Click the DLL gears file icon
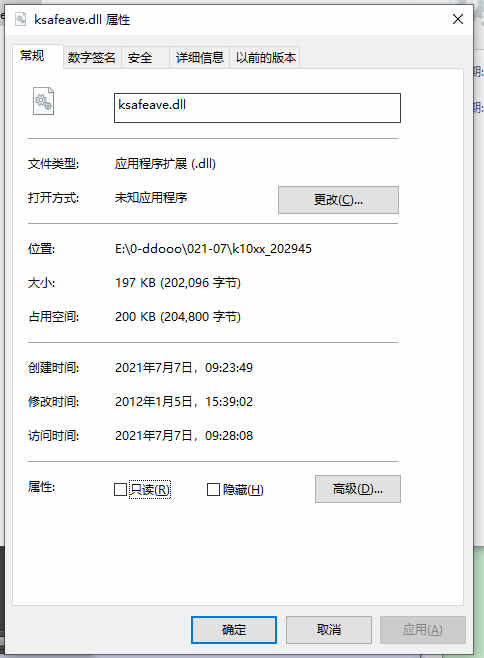Screen dimensions: 484x658 click(x=44, y=101)
